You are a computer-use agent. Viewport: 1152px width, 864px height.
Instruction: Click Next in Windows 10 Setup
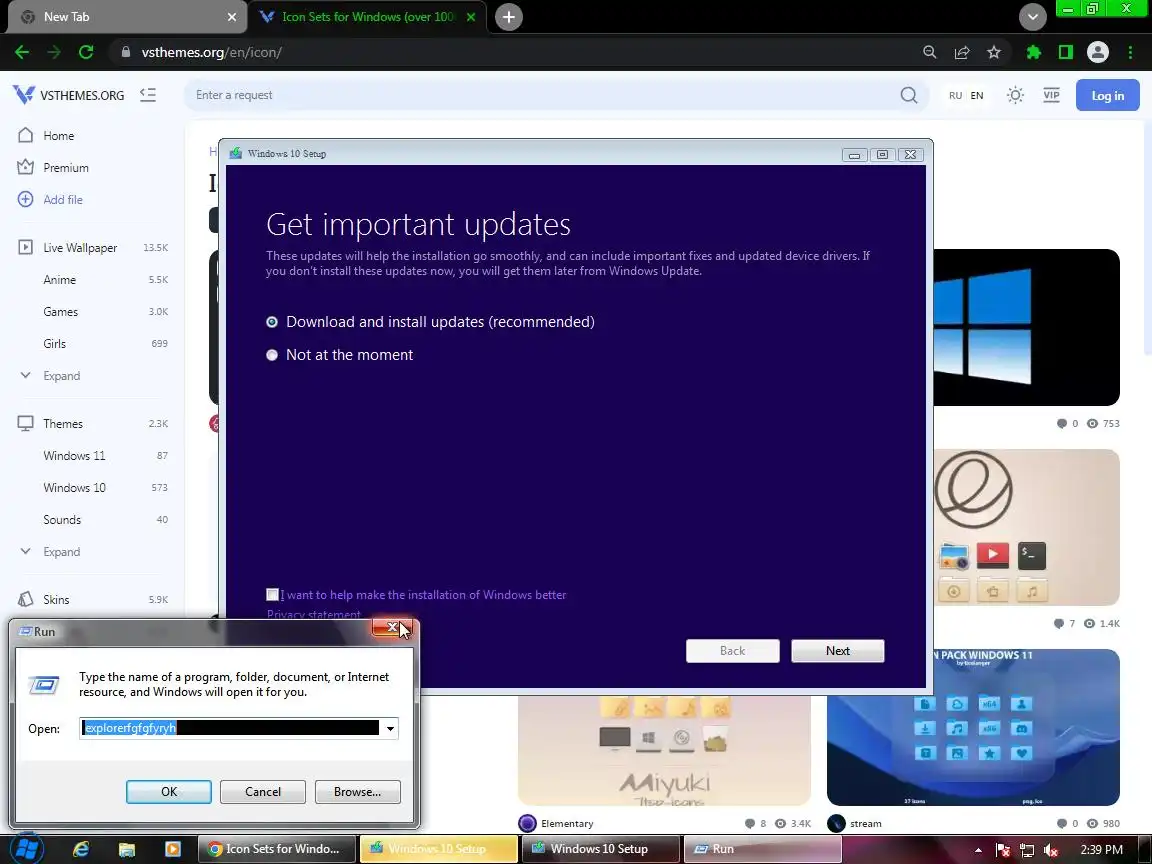pyautogui.click(x=838, y=651)
